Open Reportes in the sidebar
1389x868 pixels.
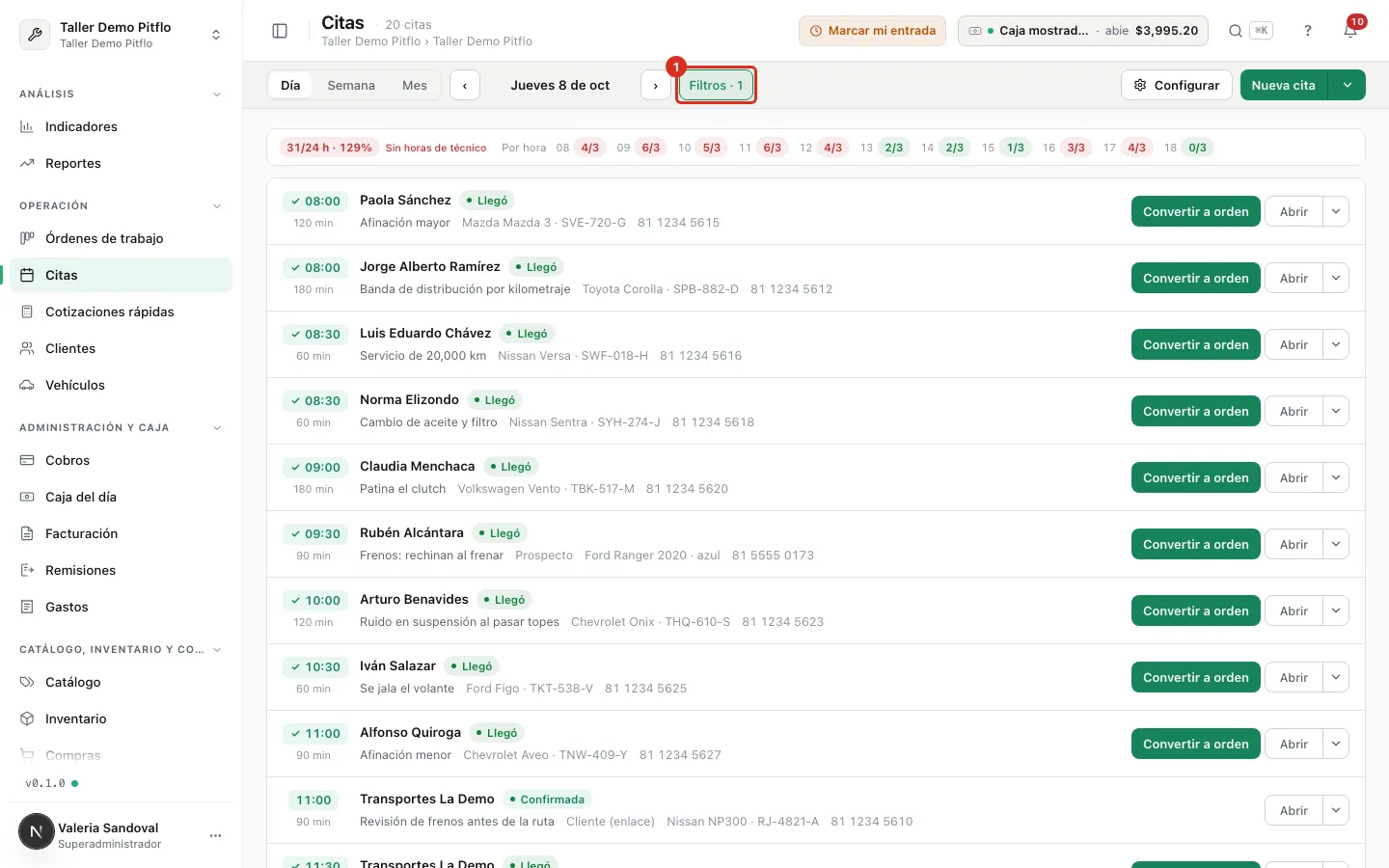(x=121, y=163)
